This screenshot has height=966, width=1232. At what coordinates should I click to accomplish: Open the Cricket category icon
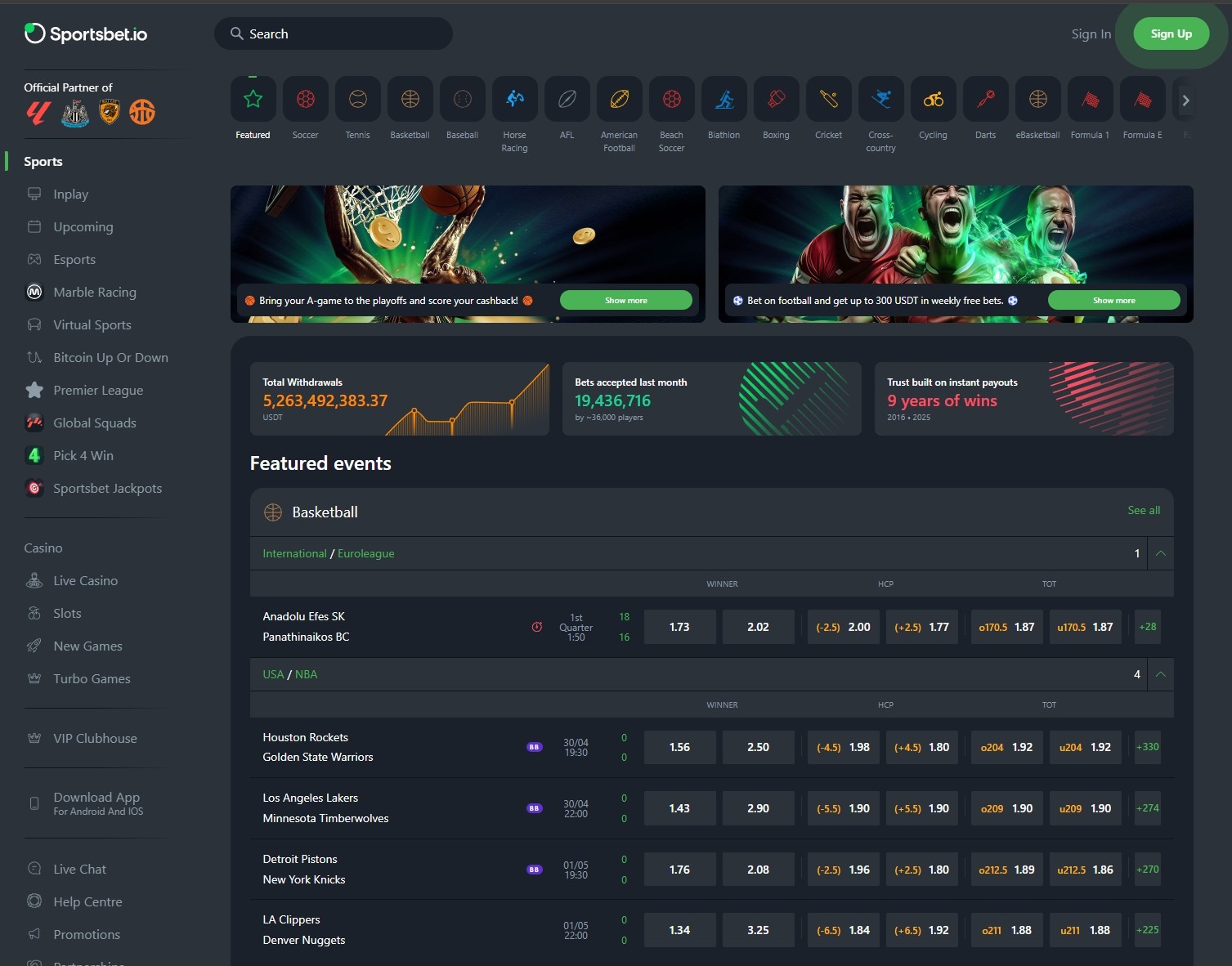click(829, 100)
